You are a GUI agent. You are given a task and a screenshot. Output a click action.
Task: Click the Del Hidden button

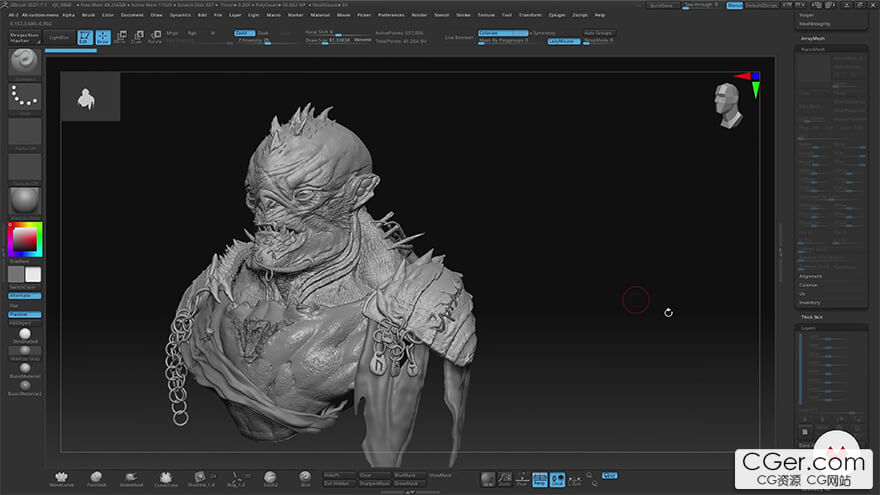pyautogui.click(x=337, y=483)
